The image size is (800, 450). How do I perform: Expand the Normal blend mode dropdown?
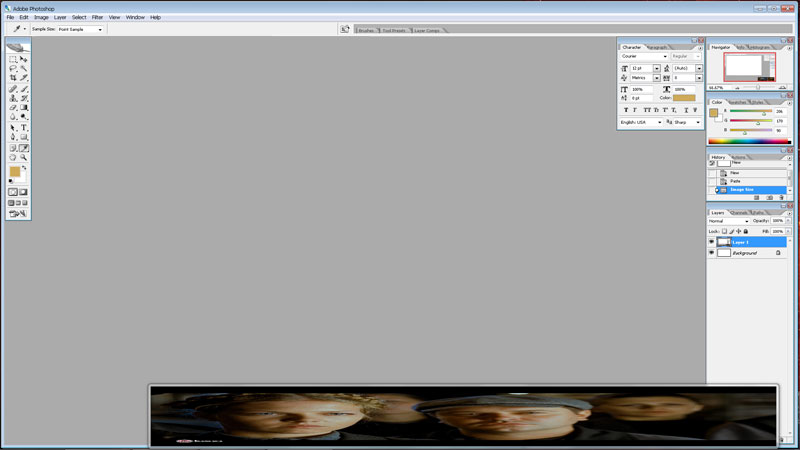click(729, 221)
